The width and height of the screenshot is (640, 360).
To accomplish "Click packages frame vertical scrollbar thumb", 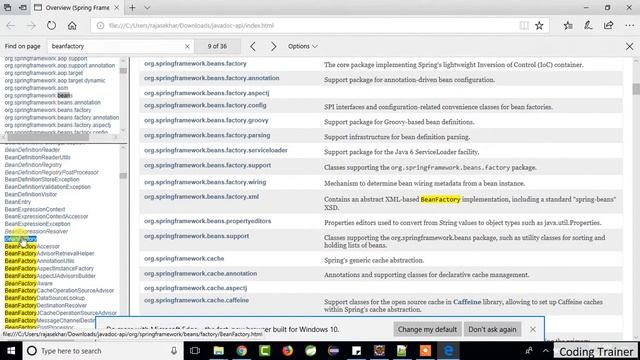I will click(x=123, y=71).
